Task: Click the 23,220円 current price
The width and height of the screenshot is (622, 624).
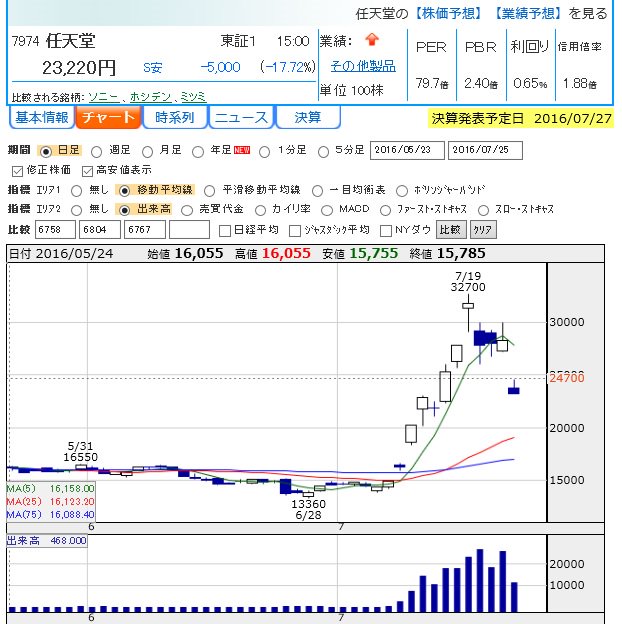Action: tap(79, 68)
